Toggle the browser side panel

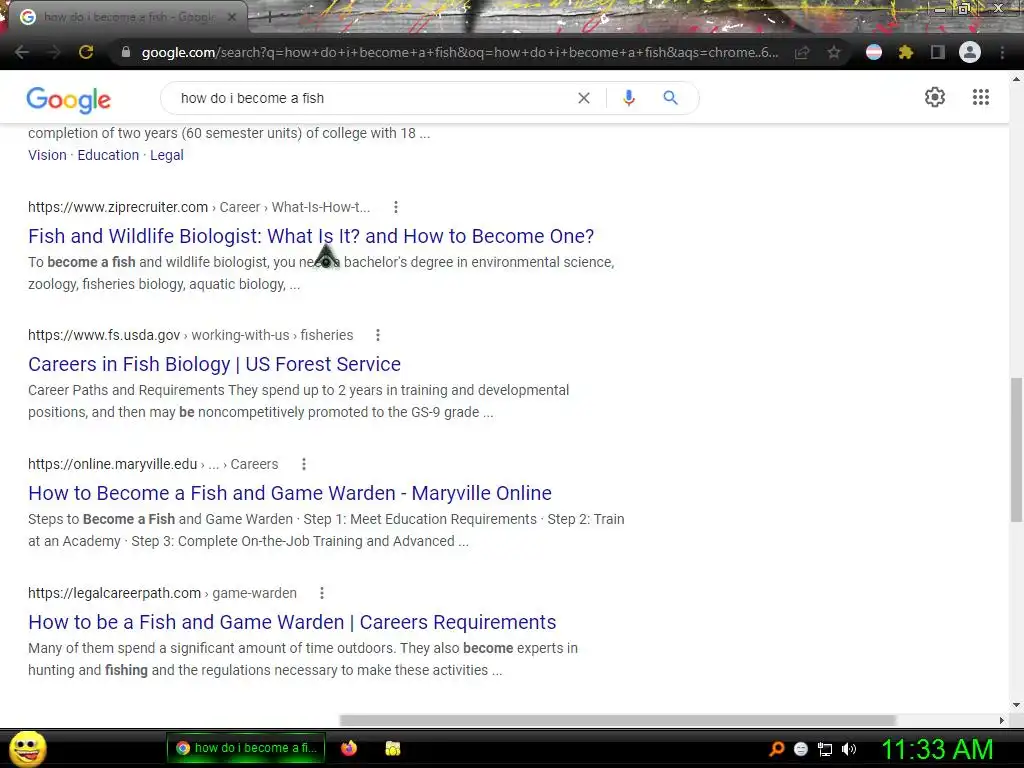pos(938,52)
